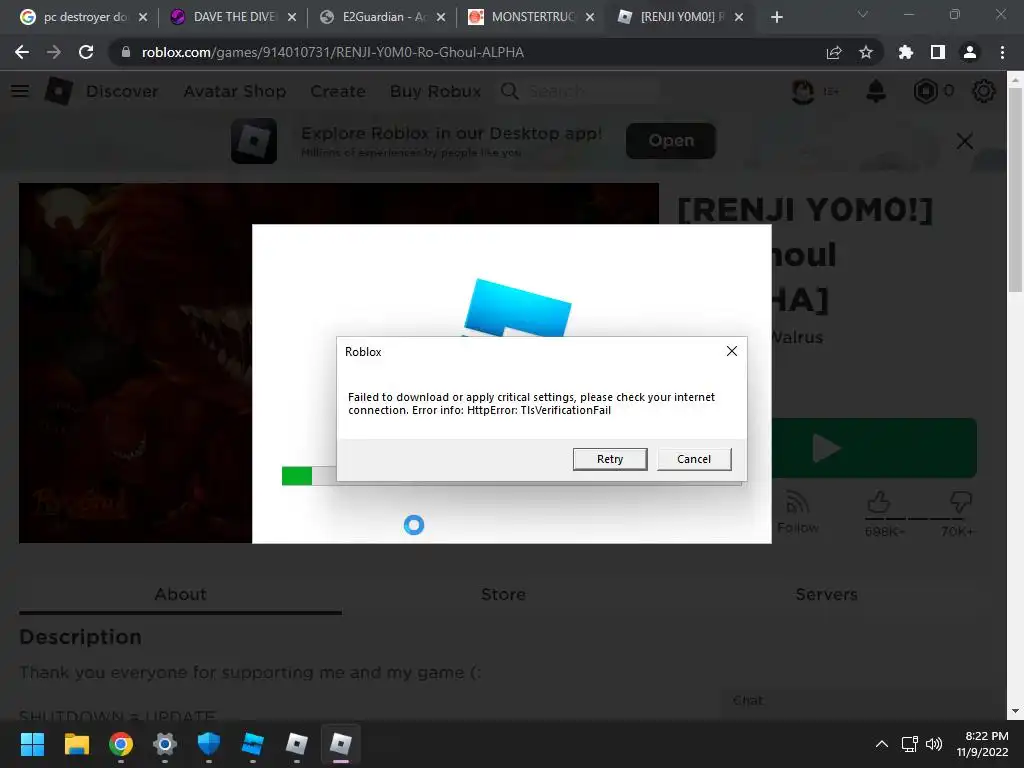
Task: Open Roblox settings gear icon
Action: [984, 91]
